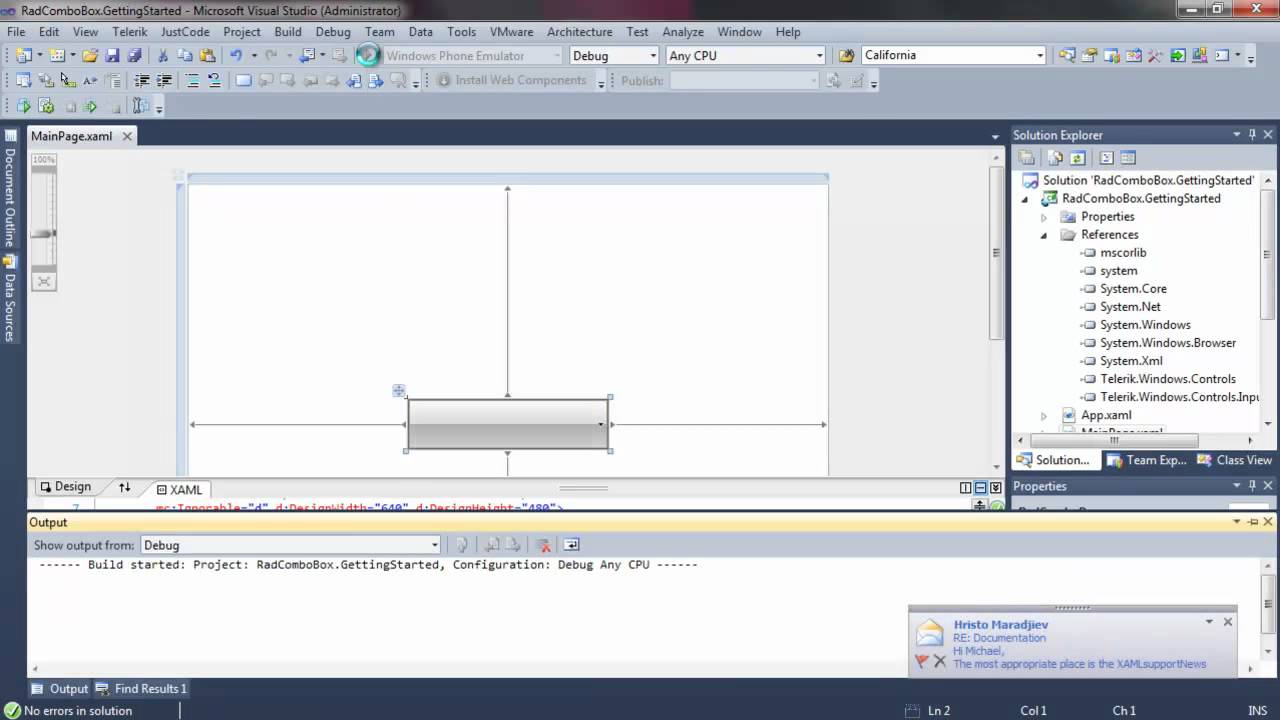Select mscorlib reference
This screenshot has height=720, width=1280.
(1123, 253)
